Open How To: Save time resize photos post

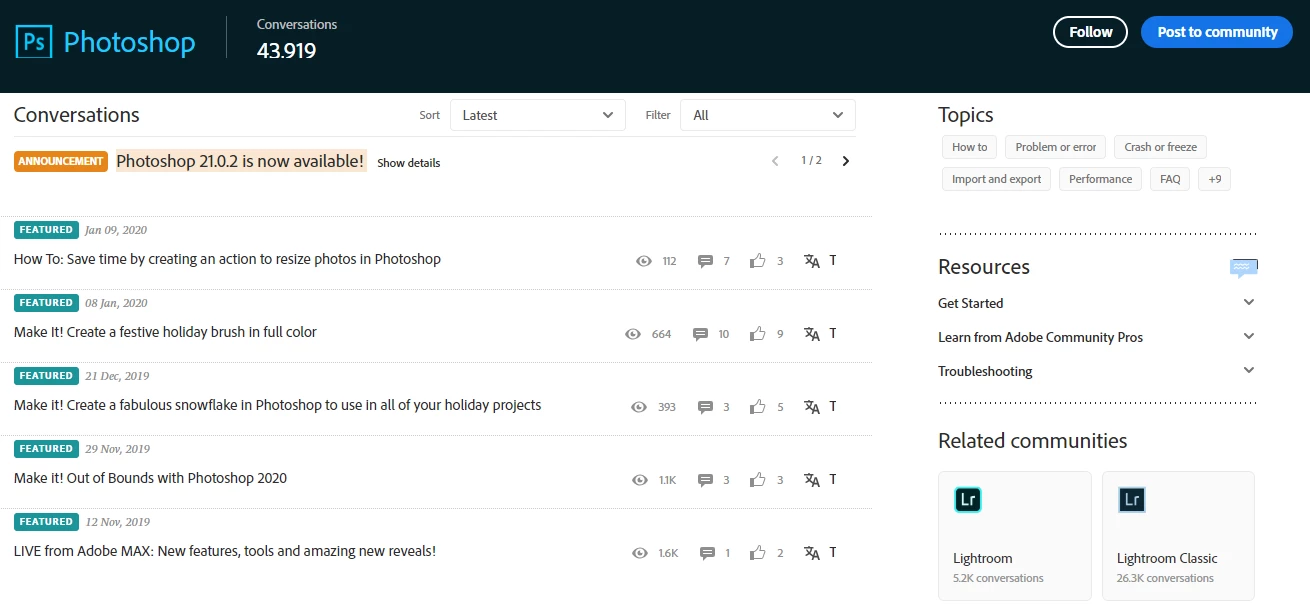[227, 259]
